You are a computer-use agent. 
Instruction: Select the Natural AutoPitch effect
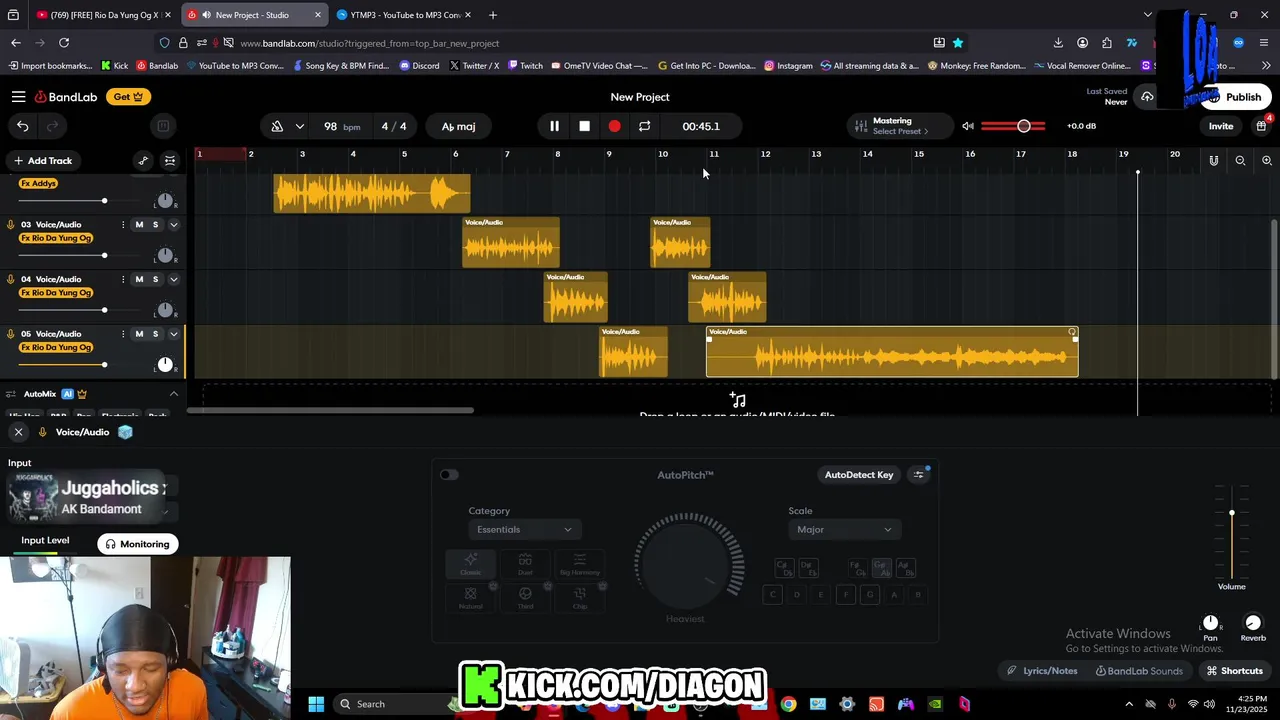point(470,598)
